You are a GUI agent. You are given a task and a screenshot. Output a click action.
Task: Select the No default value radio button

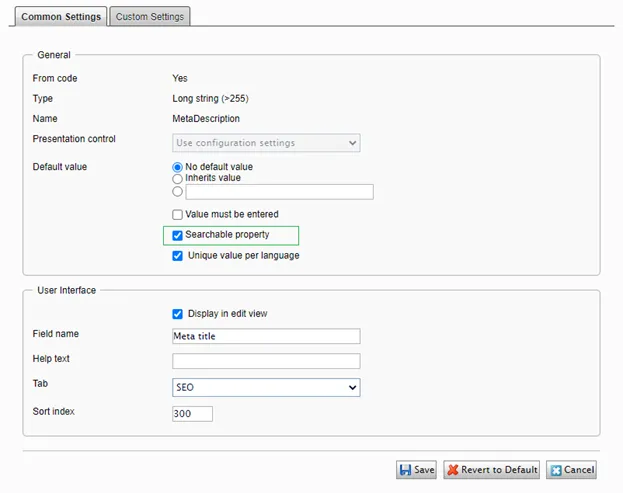[x=178, y=167]
